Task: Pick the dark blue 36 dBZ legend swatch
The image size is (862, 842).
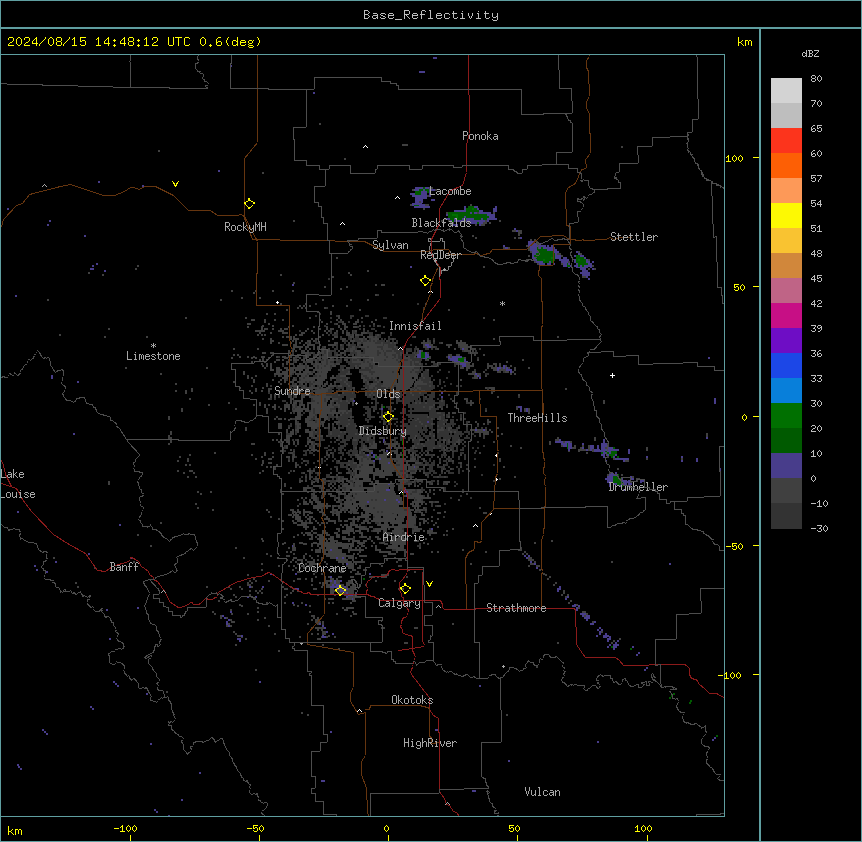Action: click(x=786, y=365)
